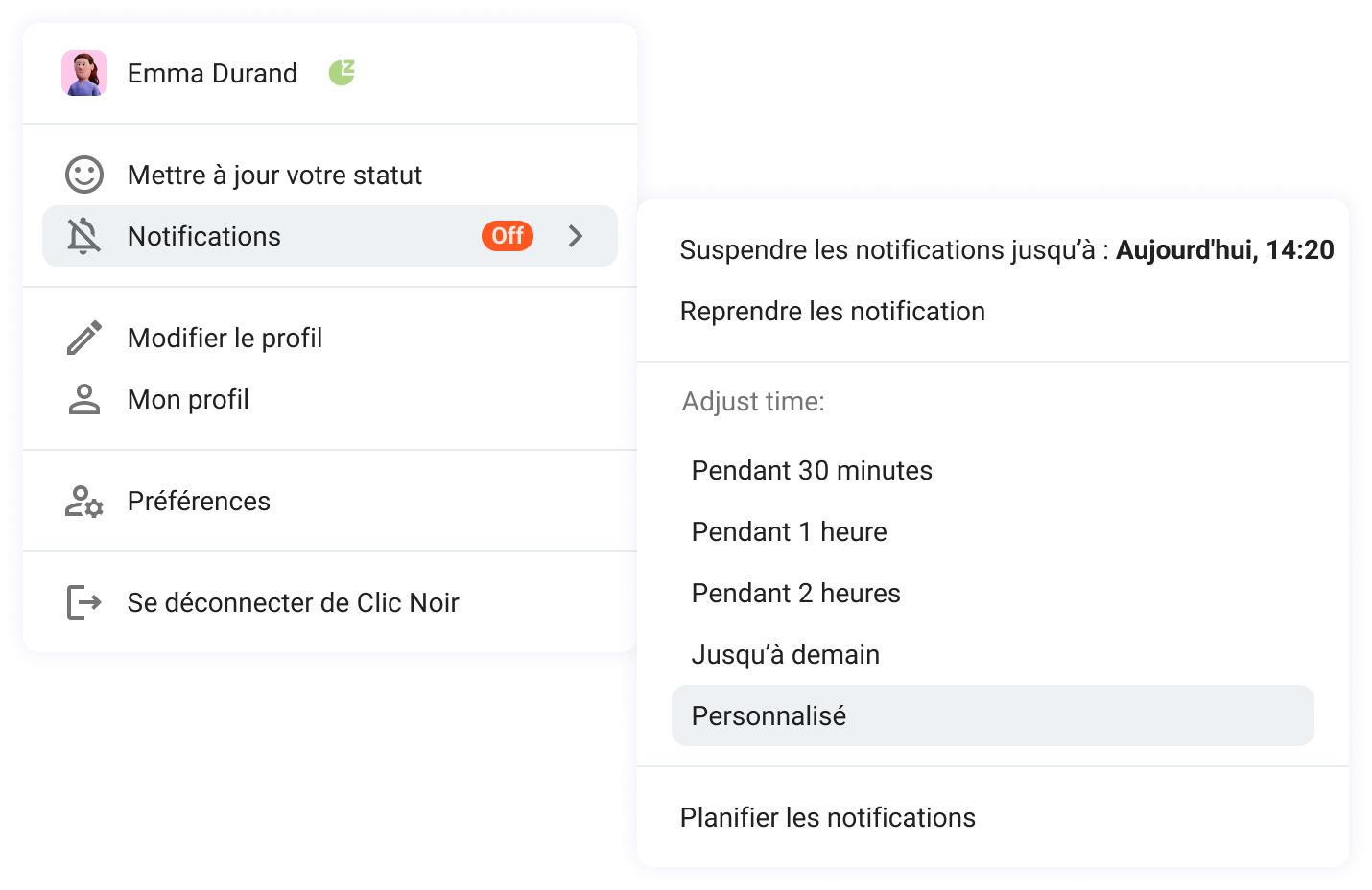Click Planifier les notifications
Image resolution: width=1372 pixels, height=890 pixels.
827,817
